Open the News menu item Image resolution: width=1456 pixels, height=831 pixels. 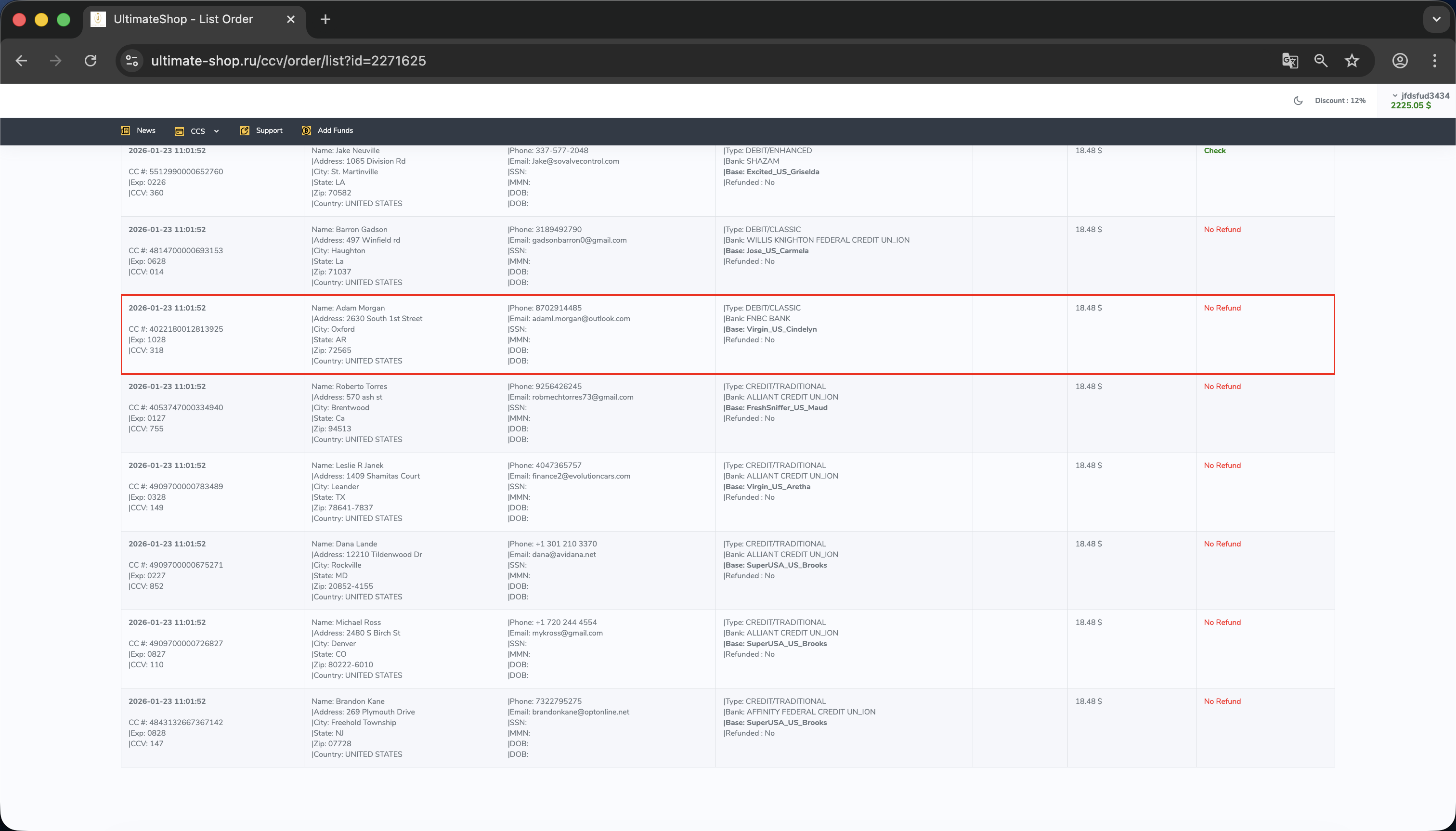pos(139,130)
